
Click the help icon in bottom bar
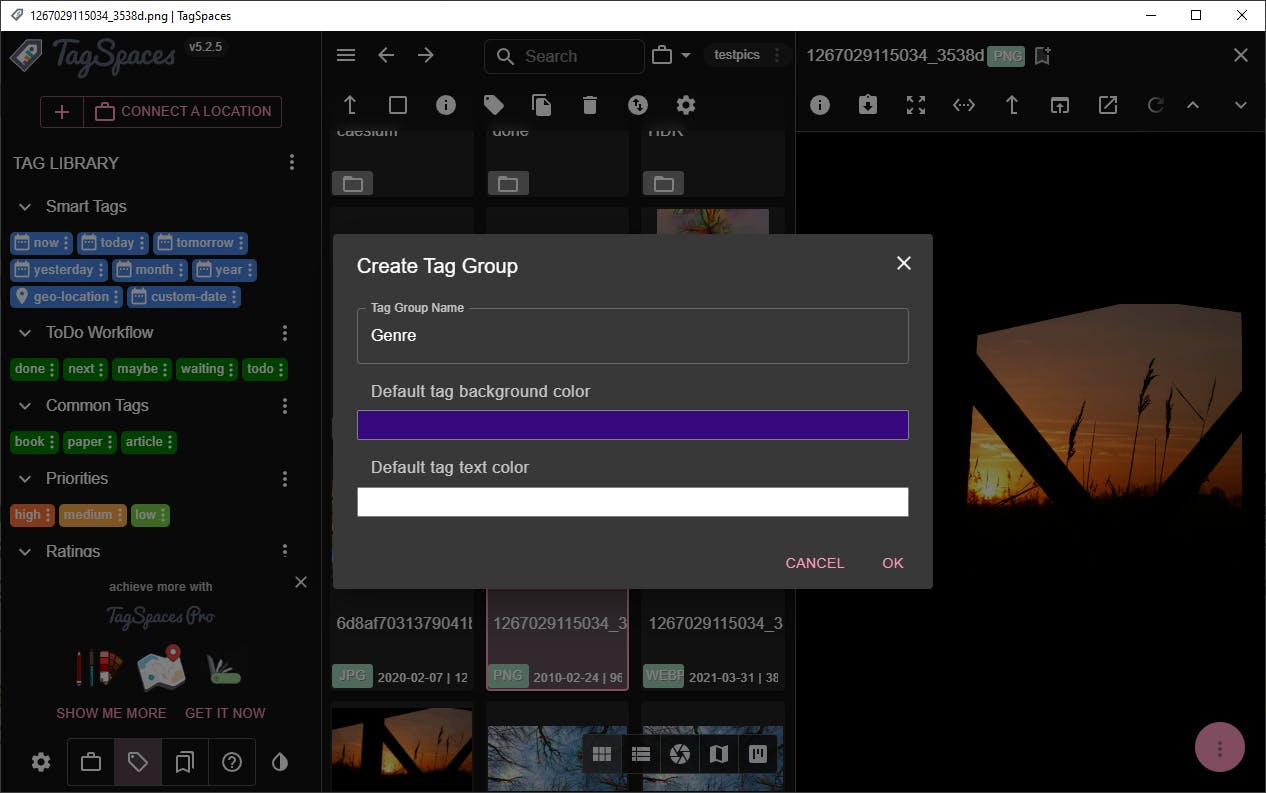(x=232, y=762)
